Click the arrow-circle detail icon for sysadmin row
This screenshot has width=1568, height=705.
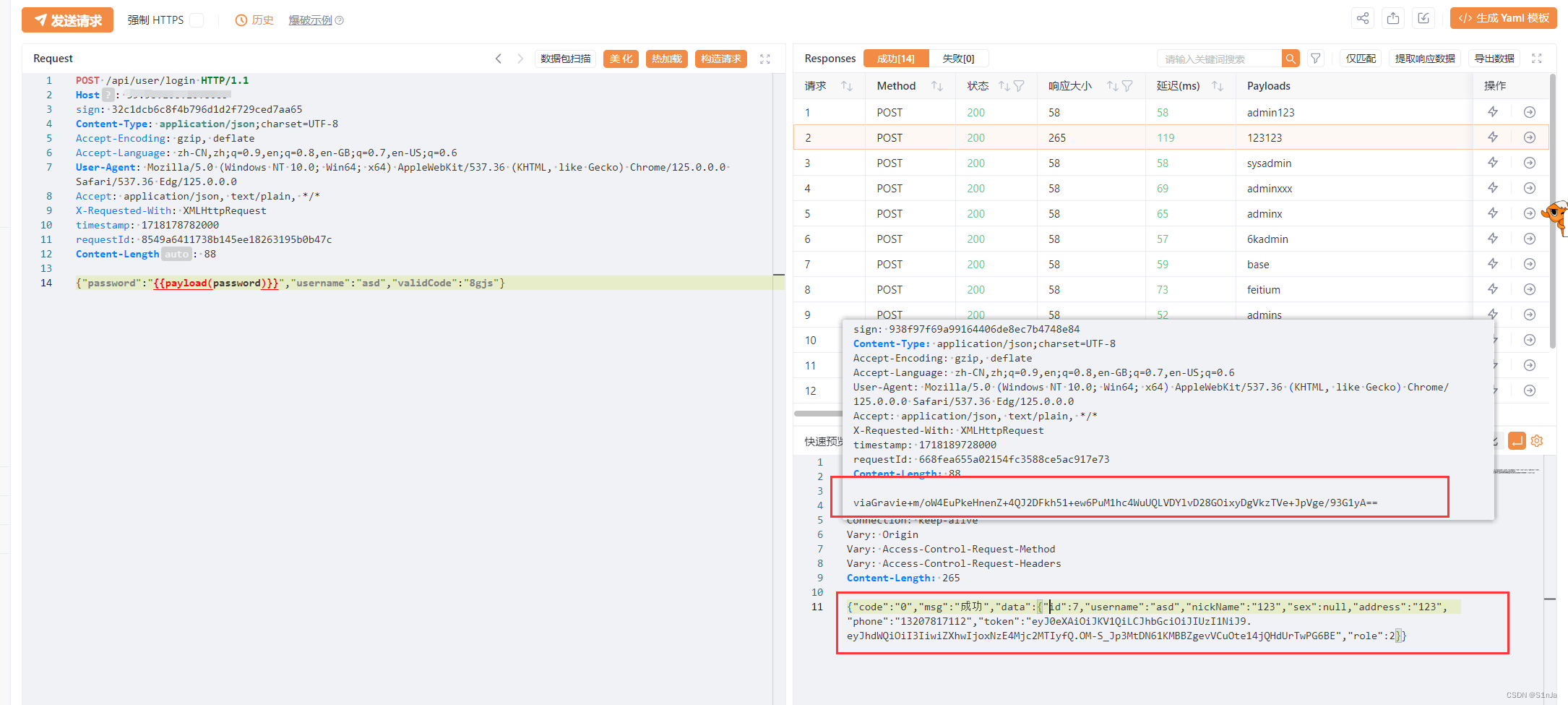[1530, 163]
